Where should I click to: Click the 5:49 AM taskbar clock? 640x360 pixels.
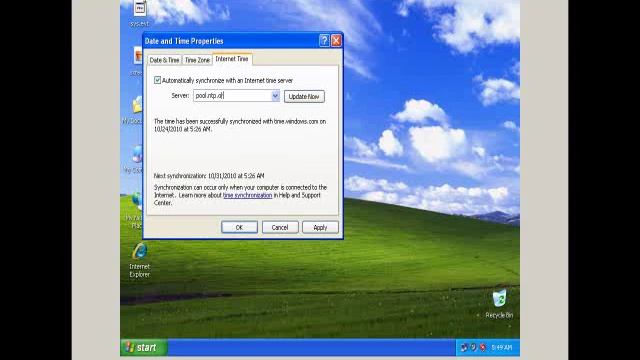[x=502, y=347]
